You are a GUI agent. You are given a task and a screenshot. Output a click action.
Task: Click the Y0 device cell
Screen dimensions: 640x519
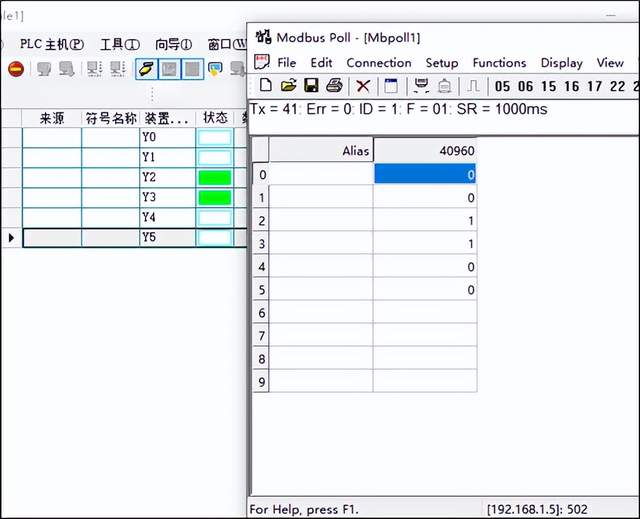pos(167,138)
